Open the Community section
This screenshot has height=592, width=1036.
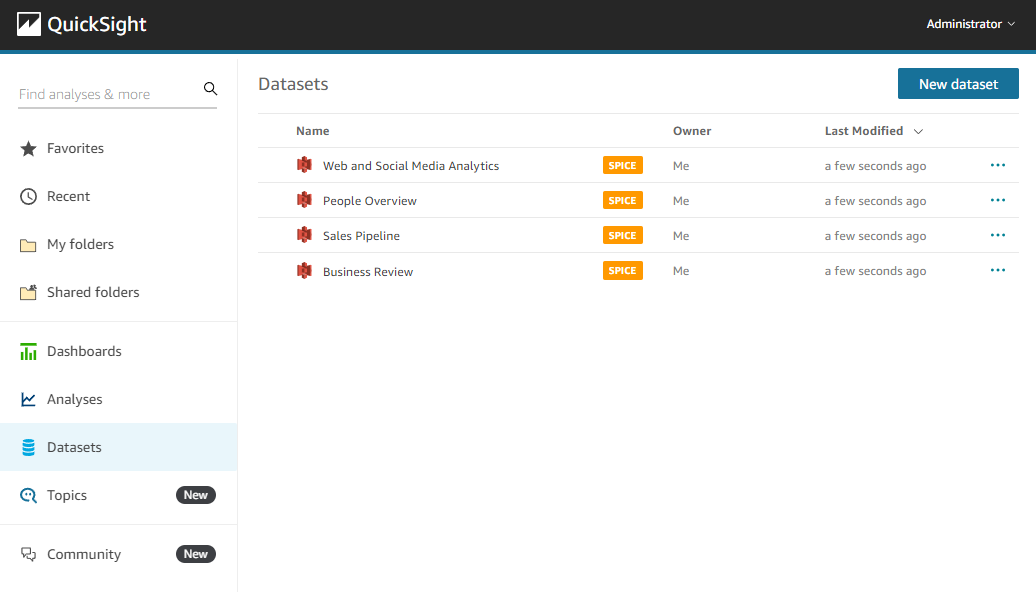[x=84, y=554]
